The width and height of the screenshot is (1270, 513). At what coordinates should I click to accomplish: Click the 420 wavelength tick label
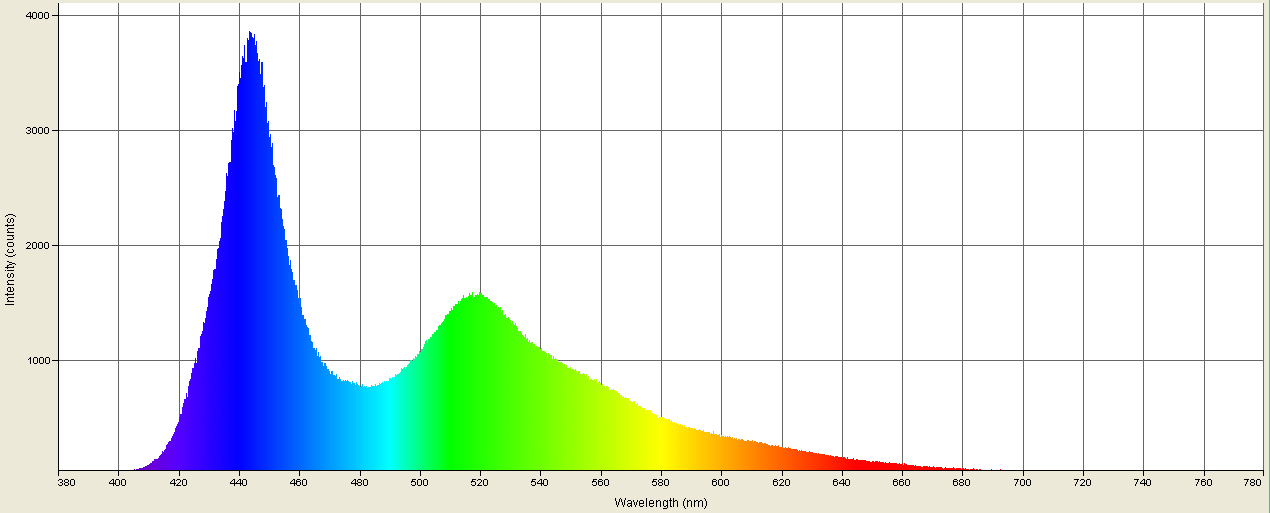tap(179, 483)
